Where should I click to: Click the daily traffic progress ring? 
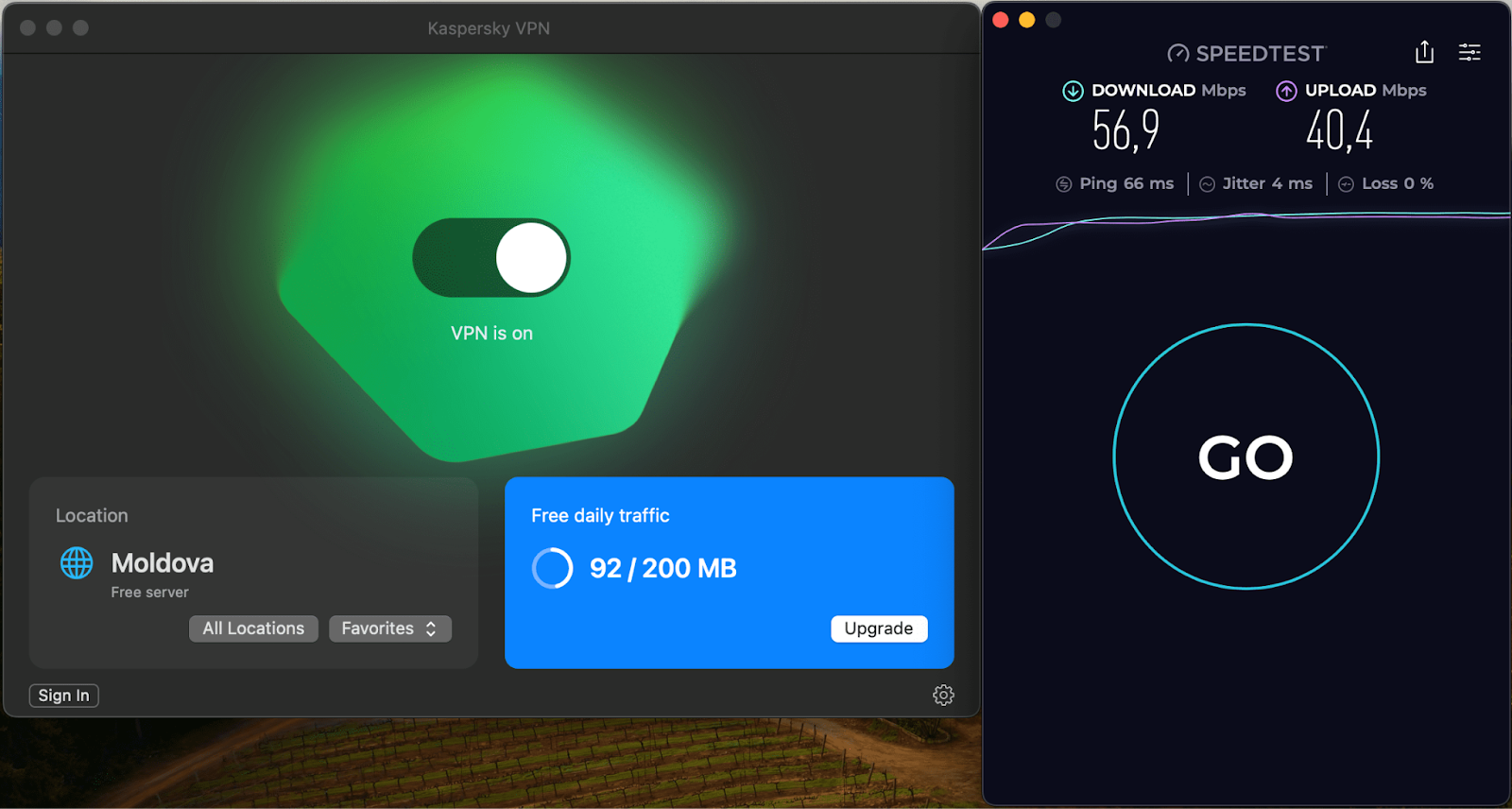tap(553, 568)
